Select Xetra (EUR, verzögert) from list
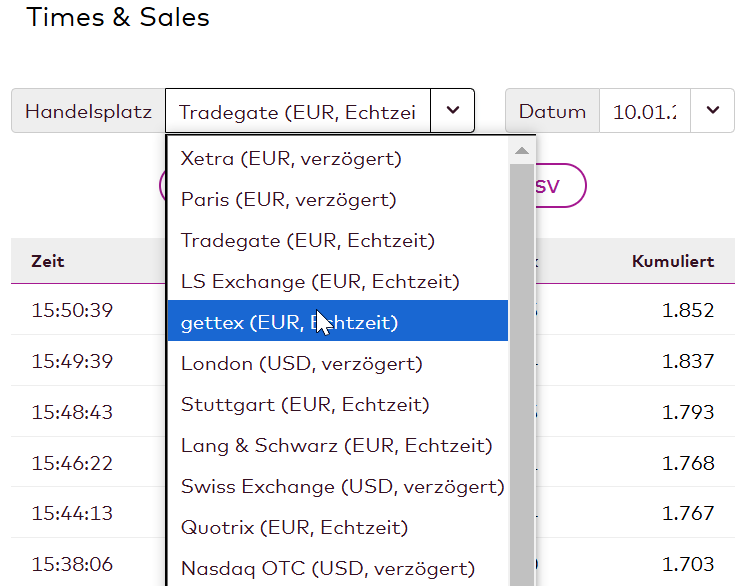This screenshot has height=586, width=746. (x=338, y=158)
